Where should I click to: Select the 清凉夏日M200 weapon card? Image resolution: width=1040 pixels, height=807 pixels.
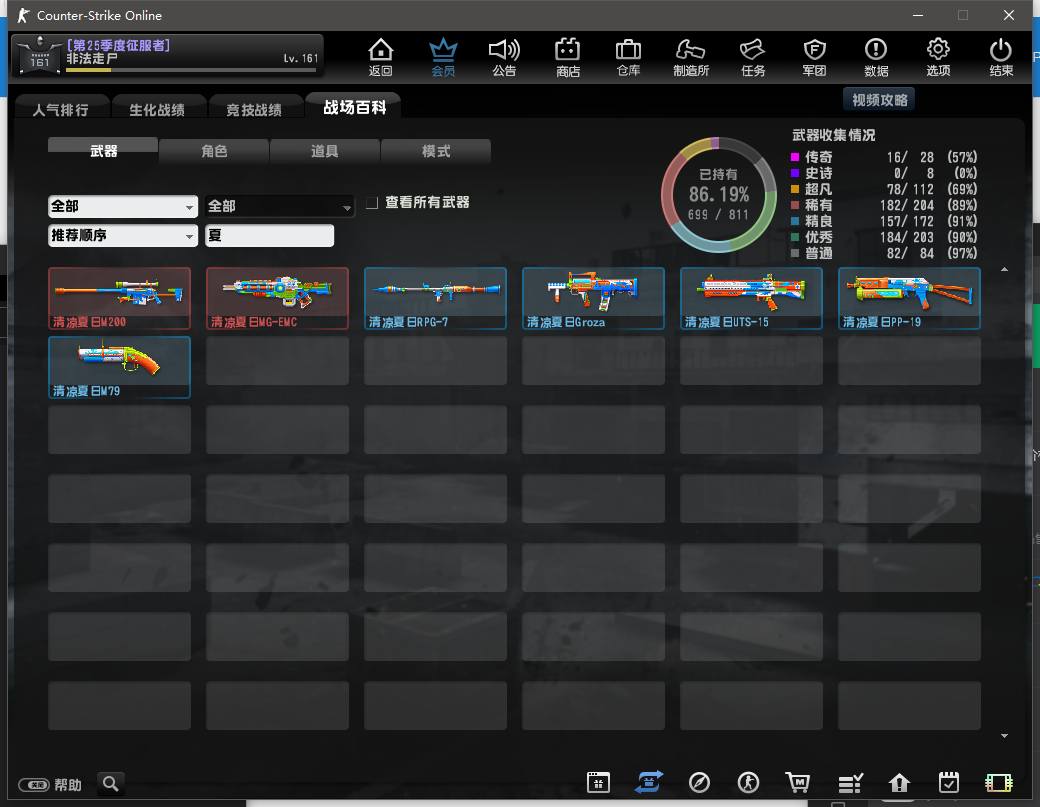119,298
